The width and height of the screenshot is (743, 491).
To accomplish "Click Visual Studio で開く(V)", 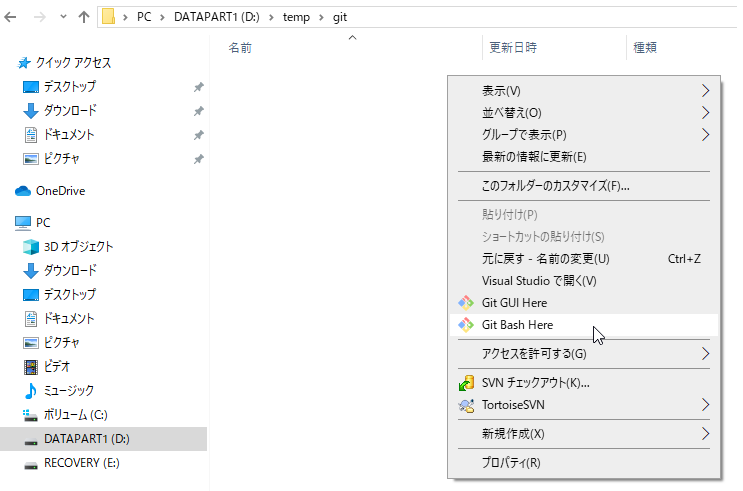I will tap(539, 281).
